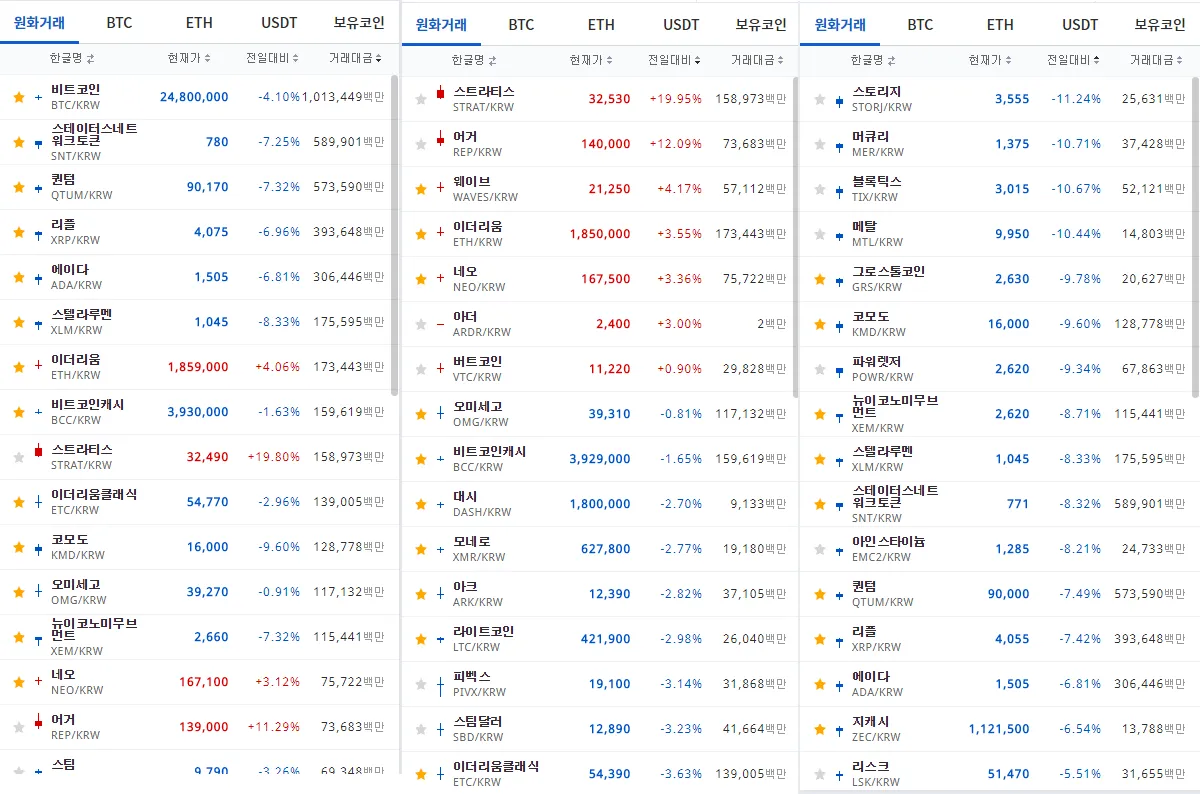The width and height of the screenshot is (1200, 794).
Task: Click the right panel's vertical scrollbar
Action: (x=1195, y=237)
